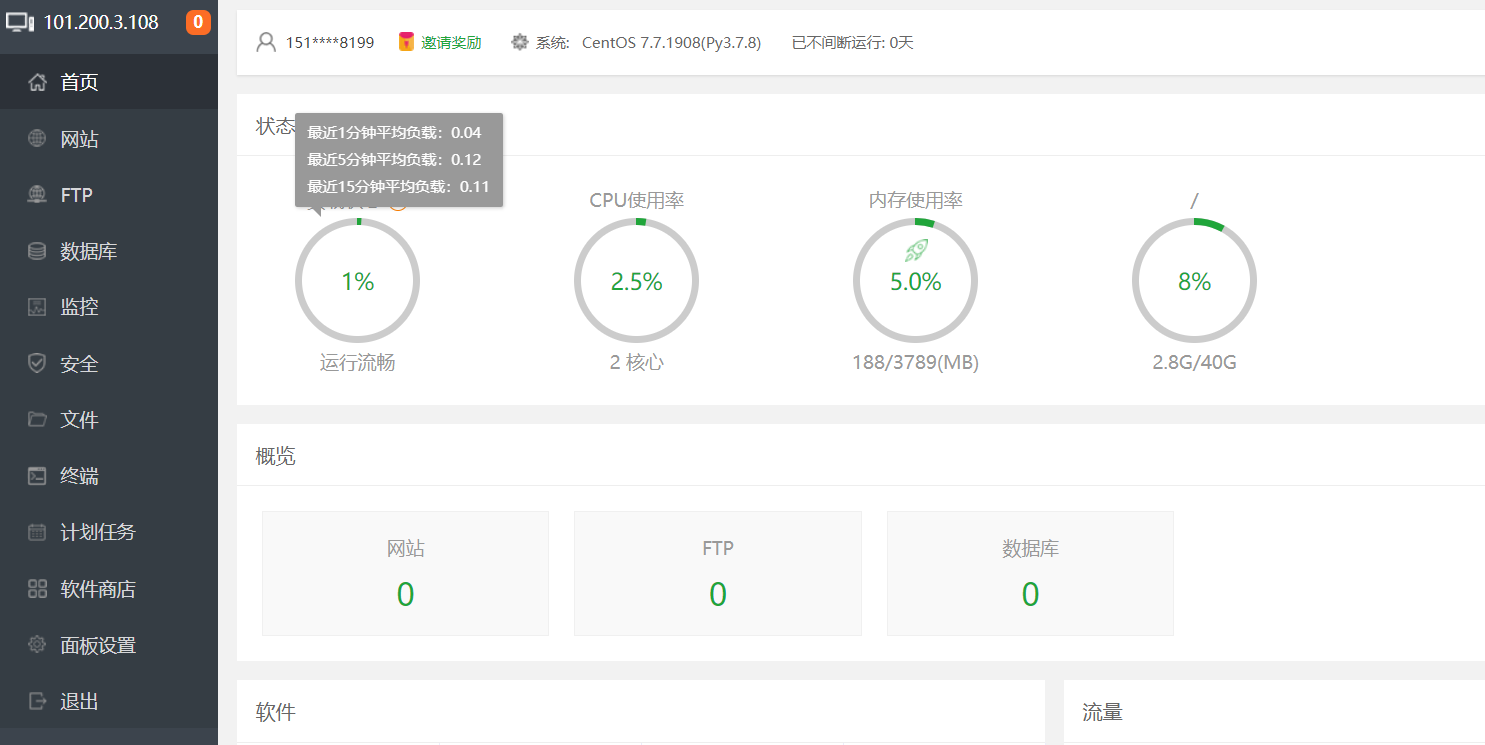
Task: Click the 概览 section heading
Action: 275,457
